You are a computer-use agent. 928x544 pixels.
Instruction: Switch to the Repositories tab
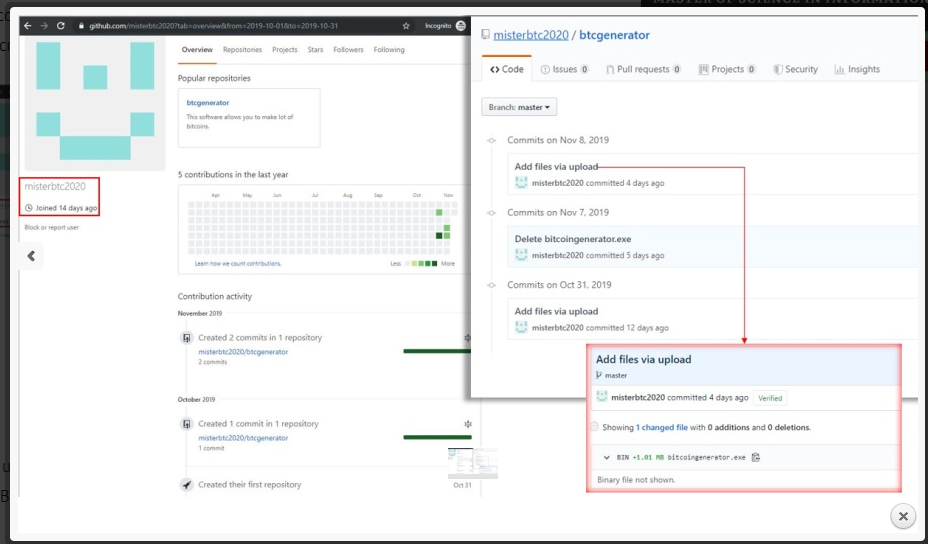(x=242, y=49)
